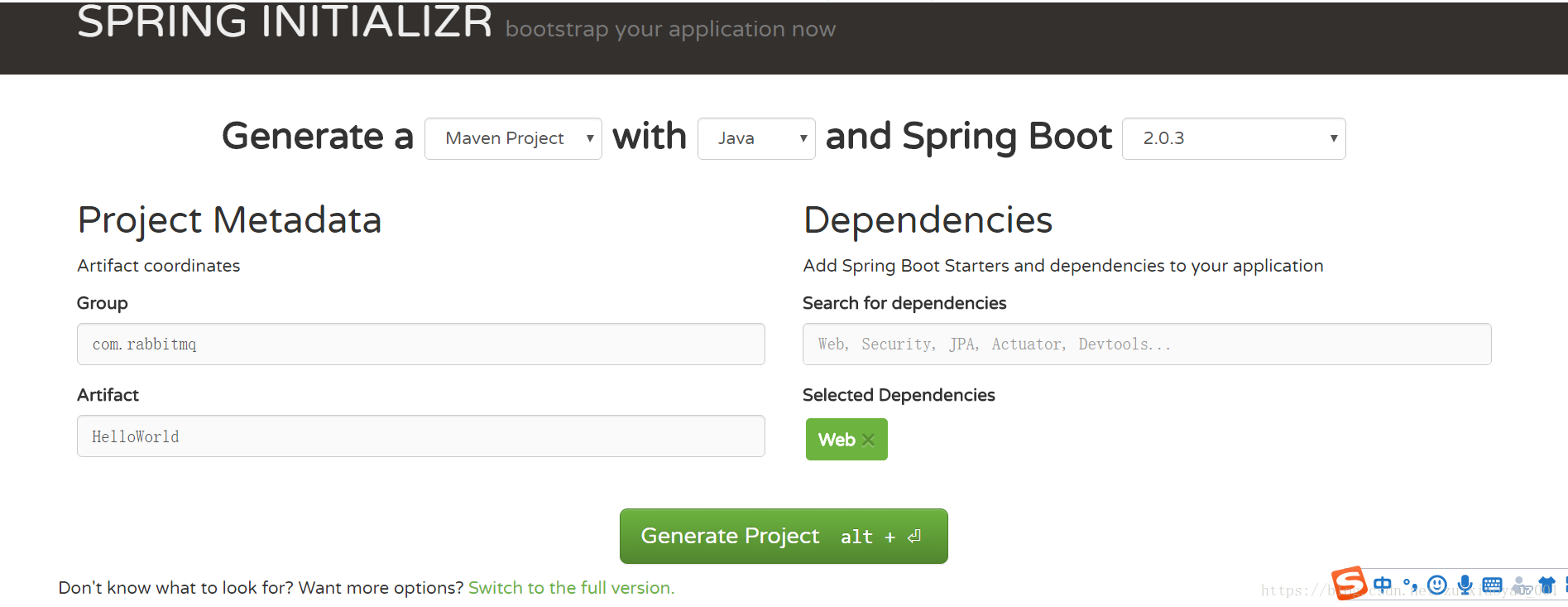Toggle punctuation mode in the Sogou bar
Viewport: 1568px width, 607px height.
(1410, 585)
